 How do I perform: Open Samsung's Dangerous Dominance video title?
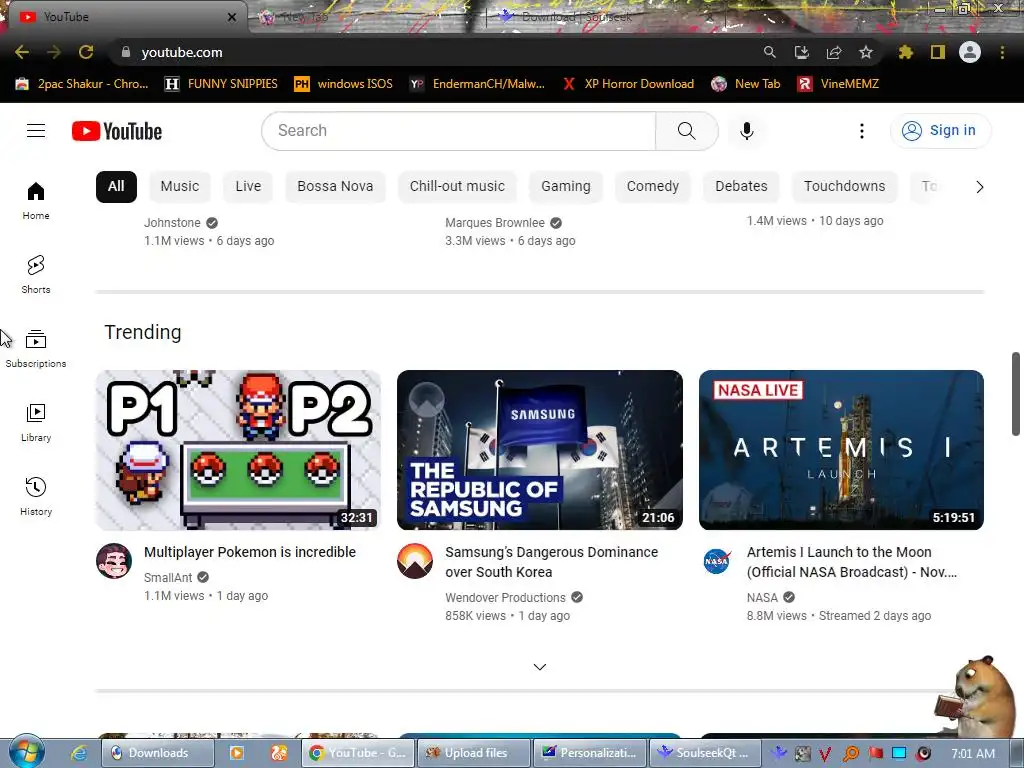tap(552, 562)
